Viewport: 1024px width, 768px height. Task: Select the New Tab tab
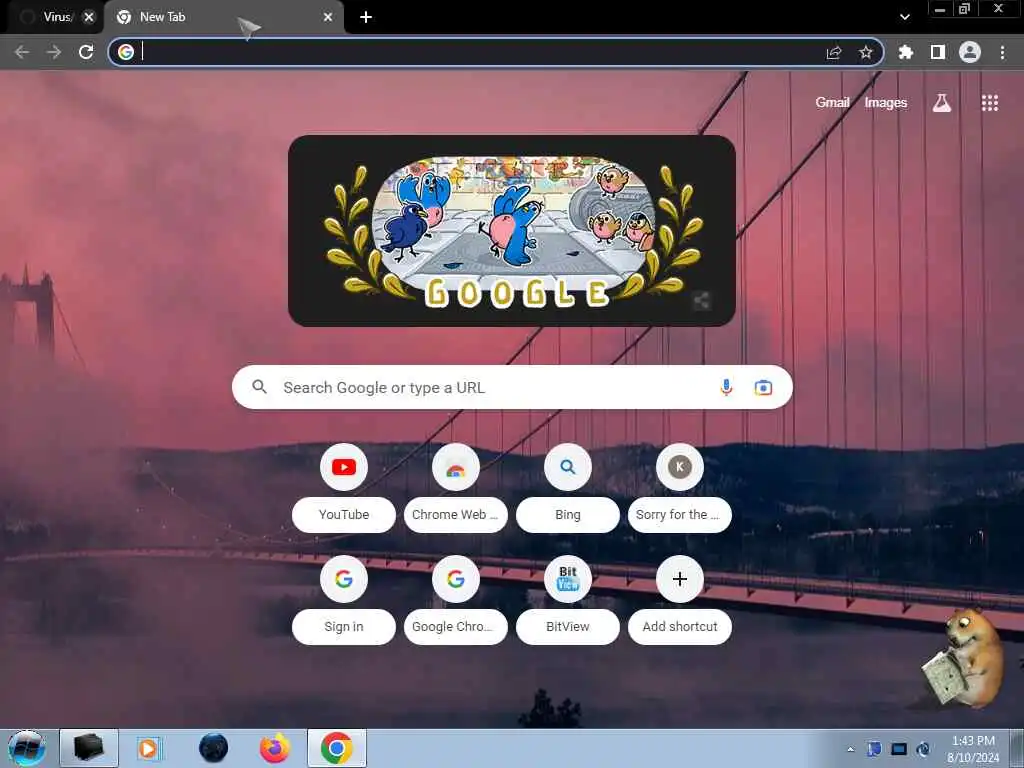tap(223, 17)
